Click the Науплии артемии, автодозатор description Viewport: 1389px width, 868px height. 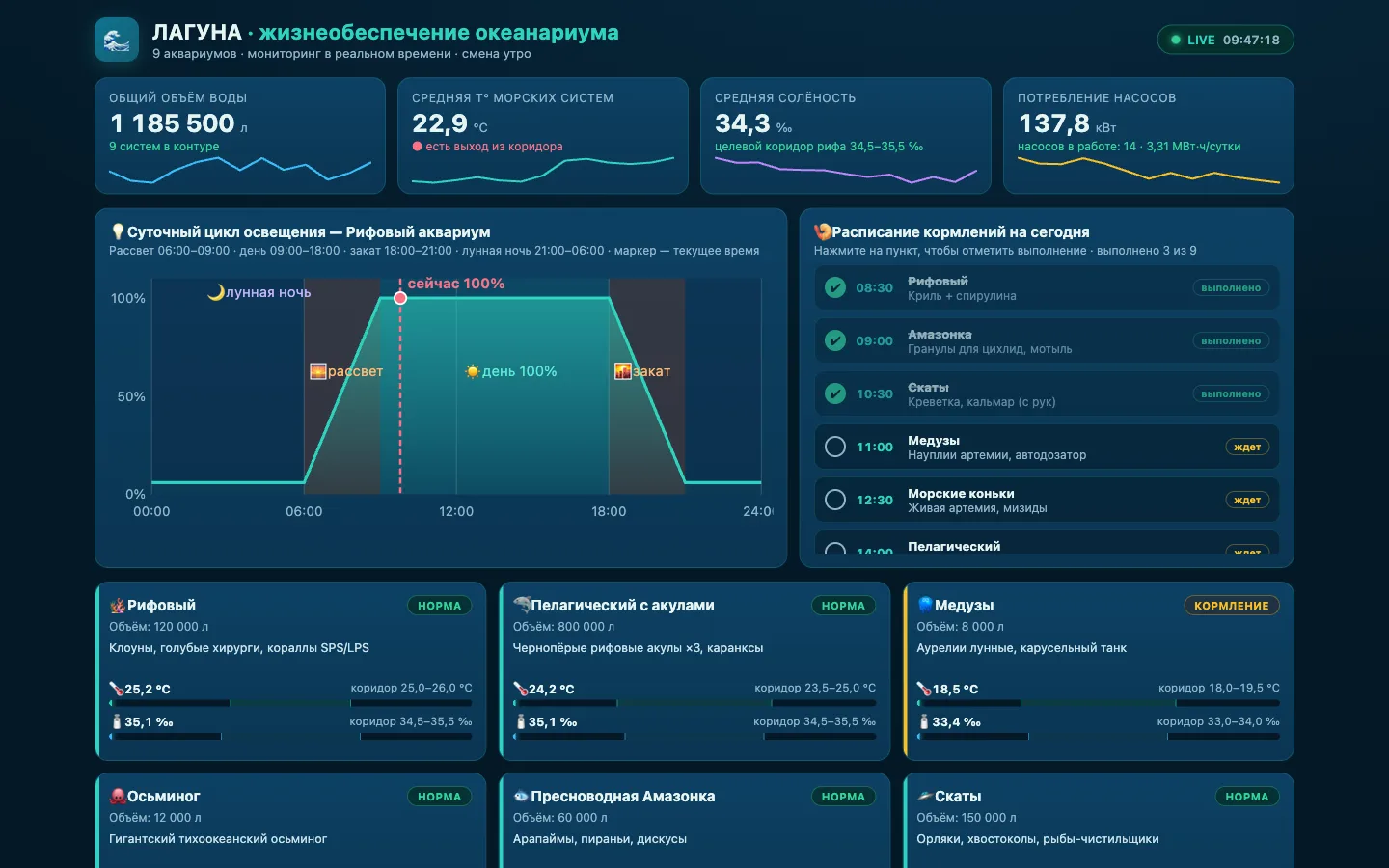[x=996, y=455]
